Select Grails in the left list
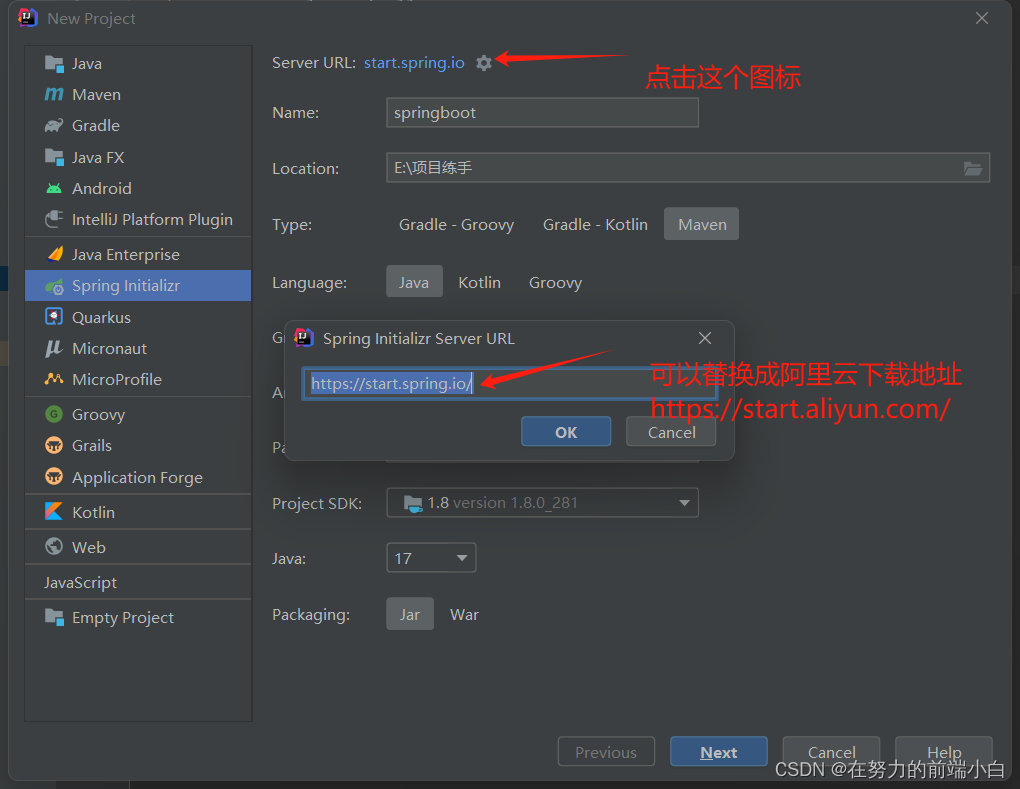The width and height of the screenshot is (1020, 789). pos(138,446)
